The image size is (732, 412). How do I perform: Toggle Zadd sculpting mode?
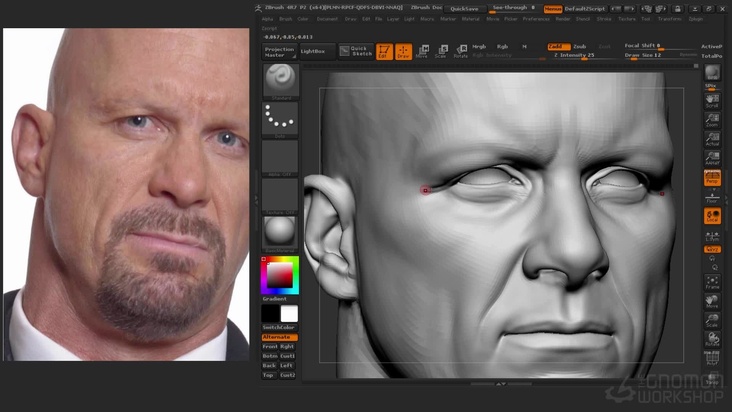[557, 46]
